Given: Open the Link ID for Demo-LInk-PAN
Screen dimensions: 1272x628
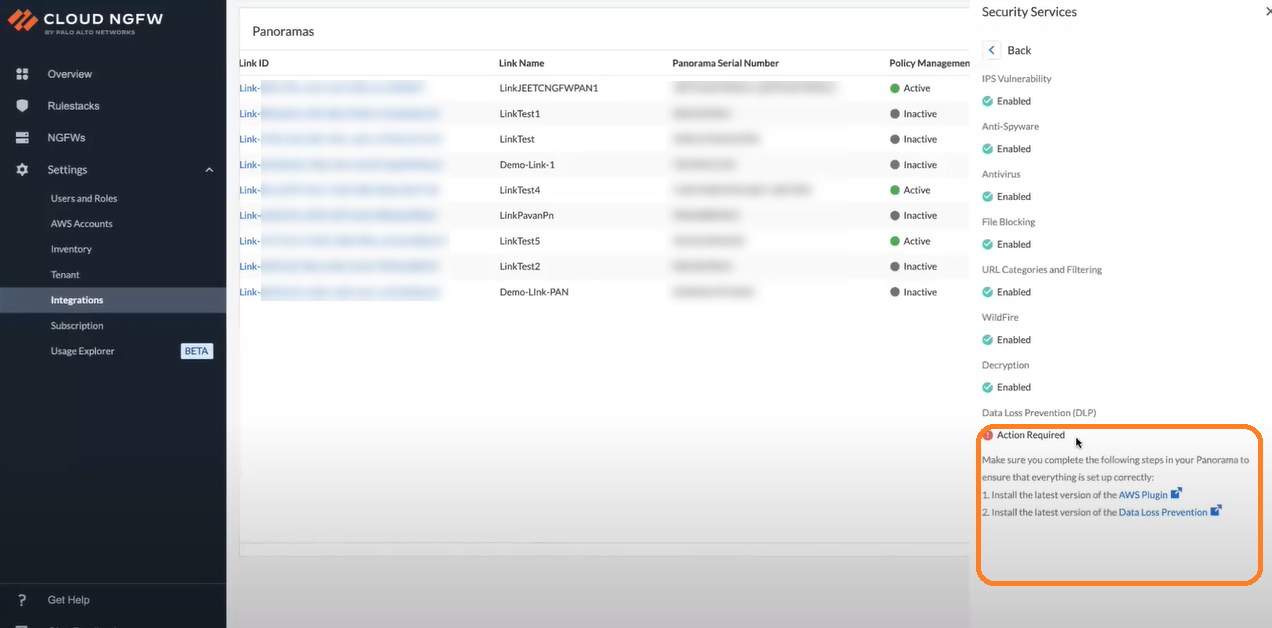Looking at the screenshot, I should (x=340, y=292).
